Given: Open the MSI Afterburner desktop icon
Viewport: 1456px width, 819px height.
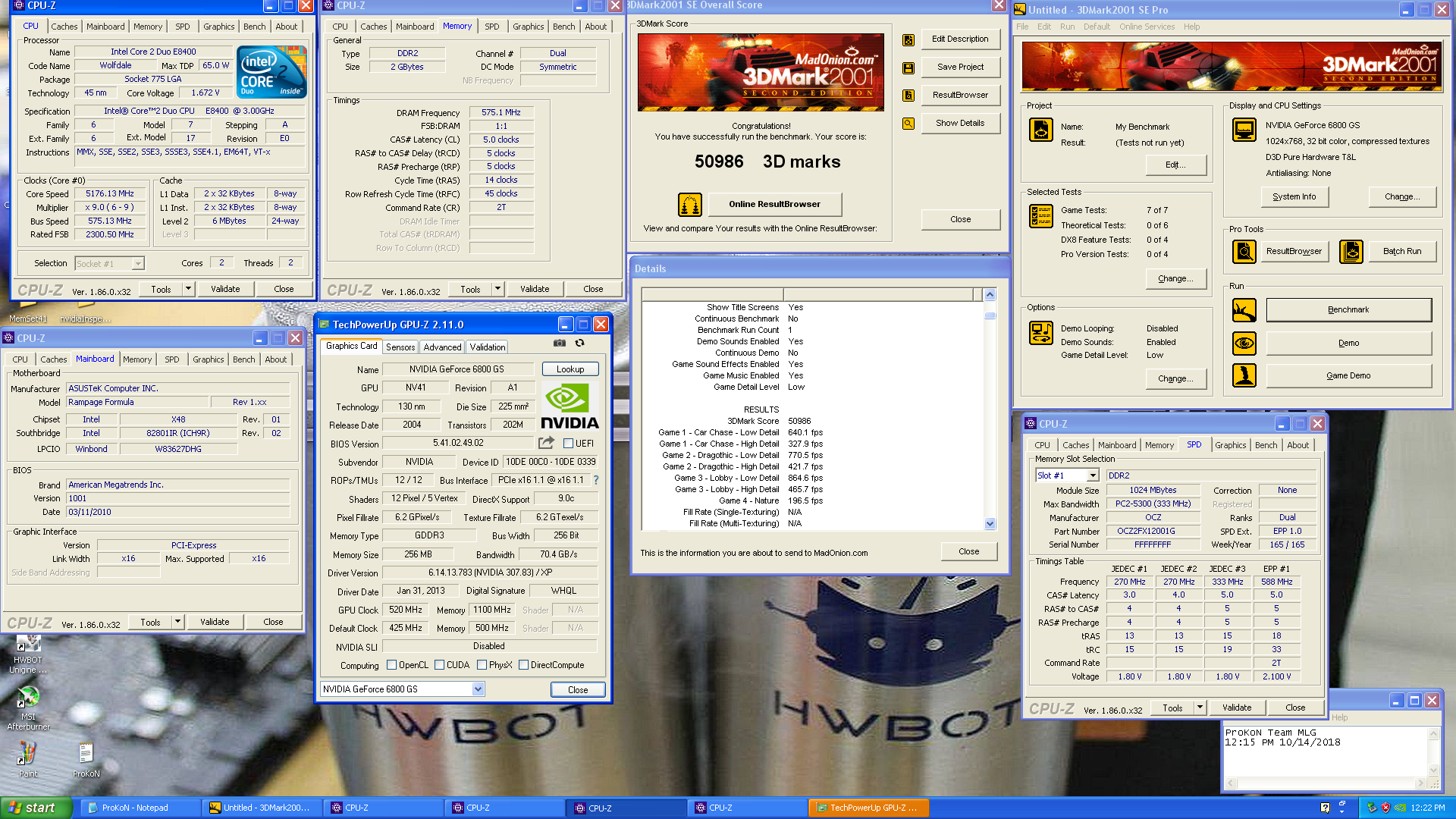Looking at the screenshot, I should click(28, 708).
